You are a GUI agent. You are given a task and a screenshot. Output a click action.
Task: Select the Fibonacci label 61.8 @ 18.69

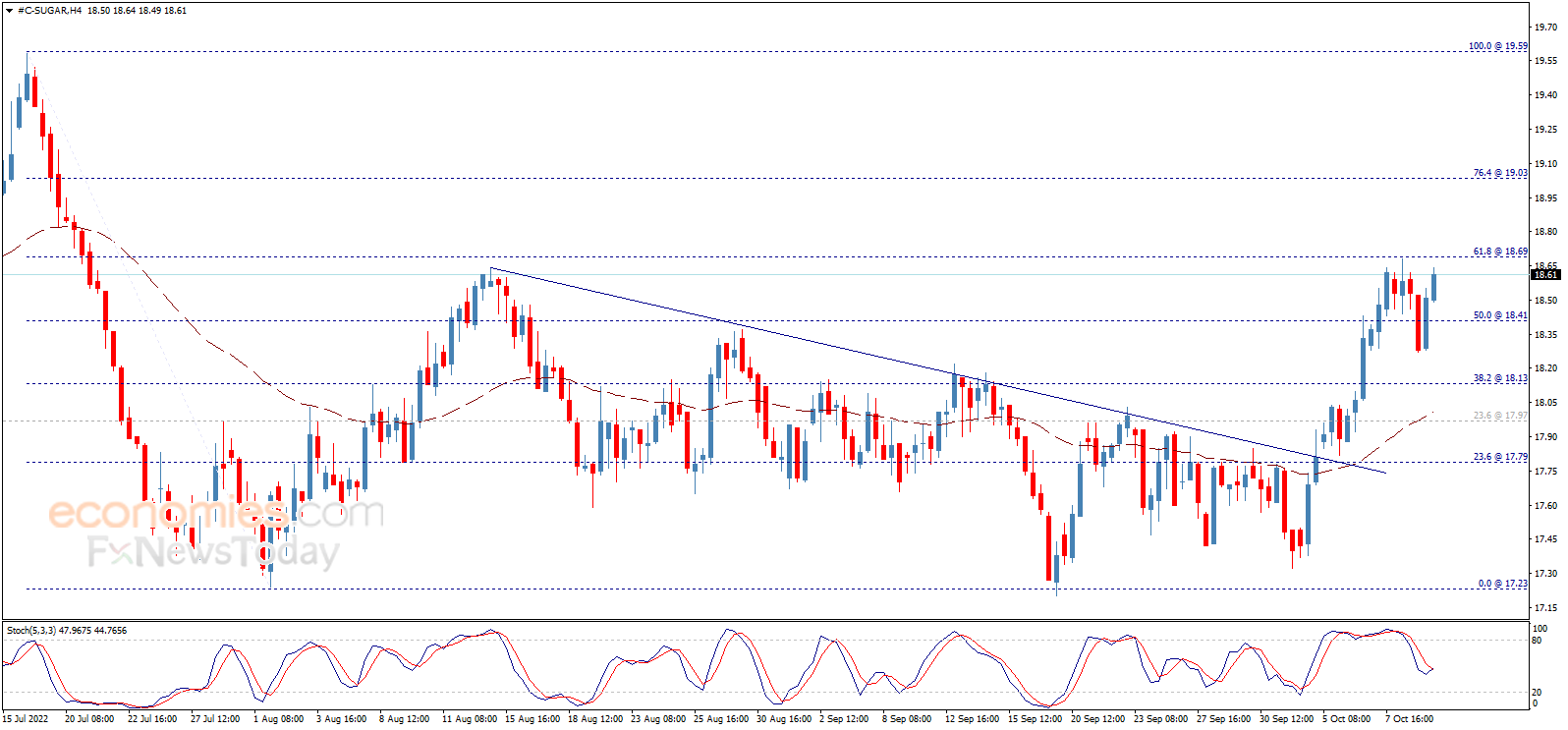click(x=1499, y=252)
